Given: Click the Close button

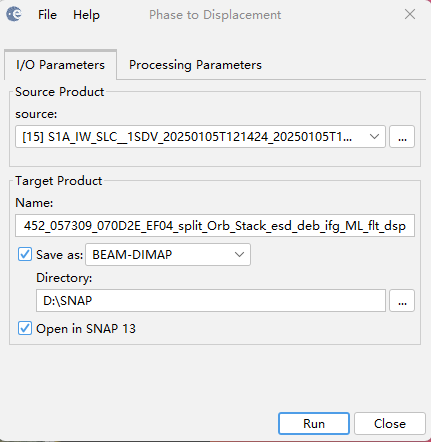Looking at the screenshot, I should (x=390, y=424).
